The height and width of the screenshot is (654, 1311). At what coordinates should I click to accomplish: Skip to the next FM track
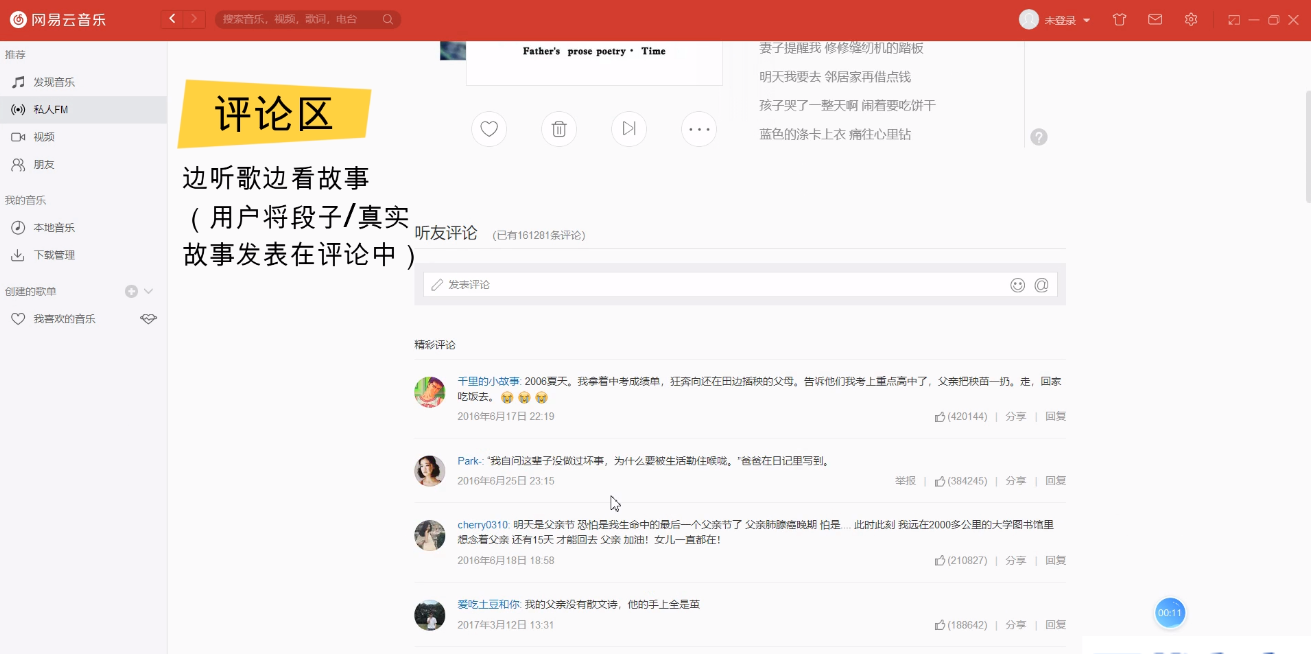pyautogui.click(x=628, y=129)
